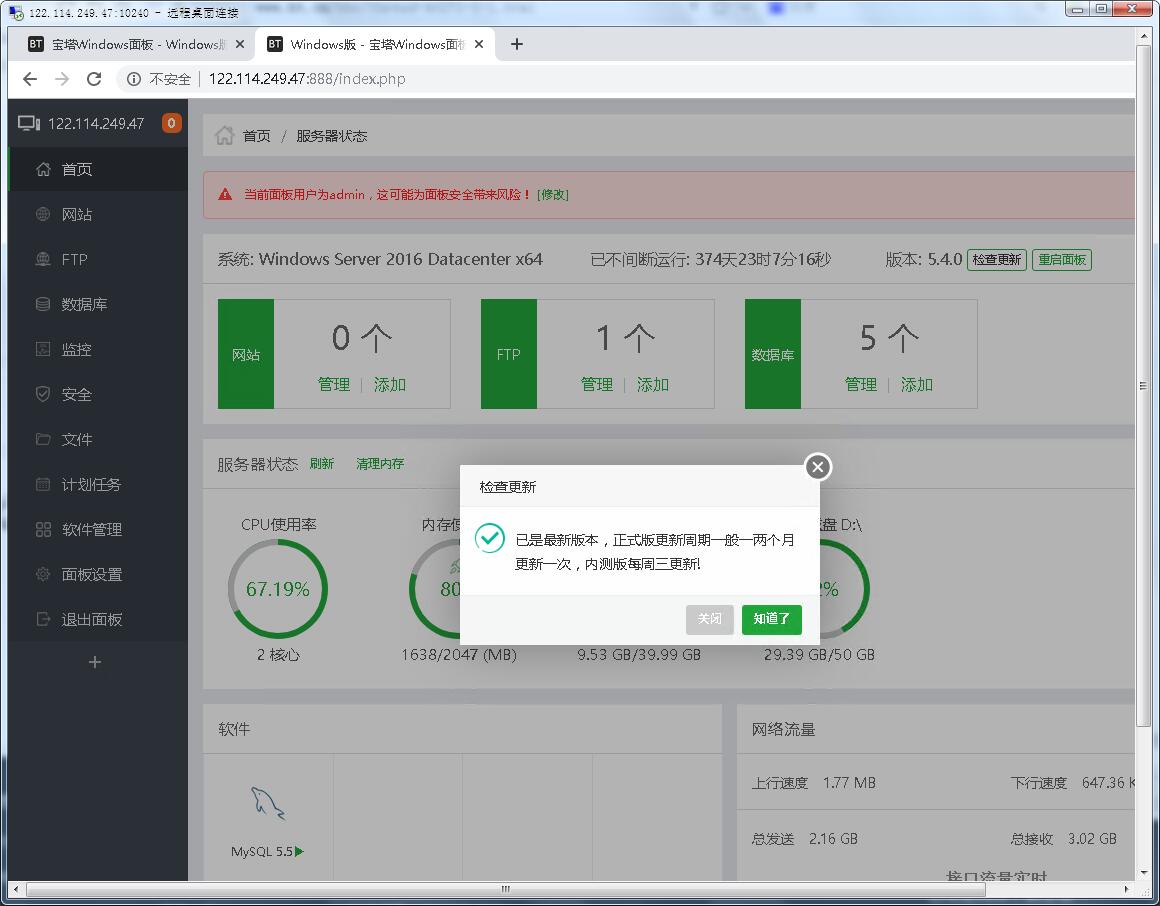Open the 计划任务 menu item
Image resolution: width=1160 pixels, height=906 pixels.
(98, 484)
